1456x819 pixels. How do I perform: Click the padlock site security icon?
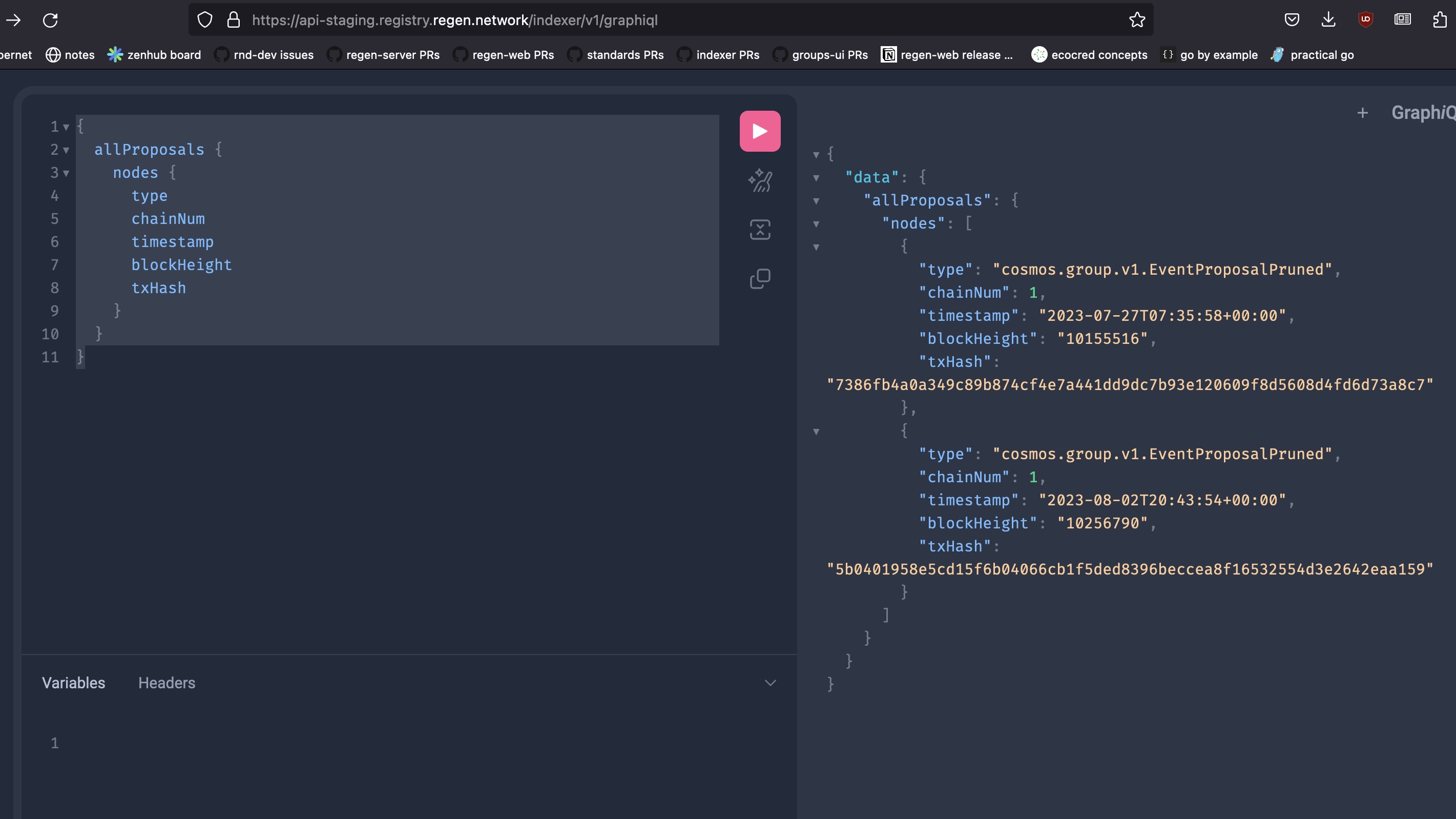(233, 21)
